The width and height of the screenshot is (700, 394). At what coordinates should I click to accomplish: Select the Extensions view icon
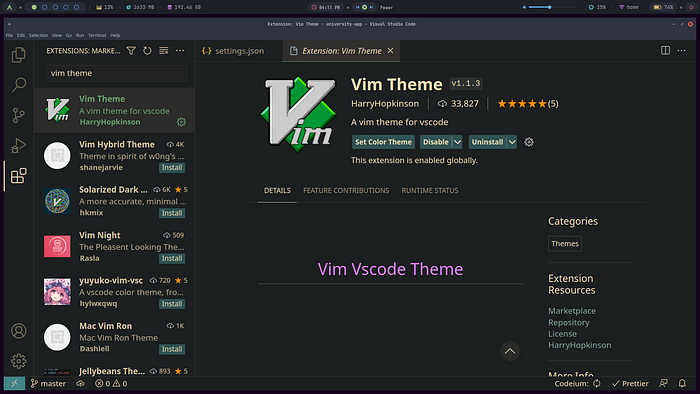pos(18,176)
